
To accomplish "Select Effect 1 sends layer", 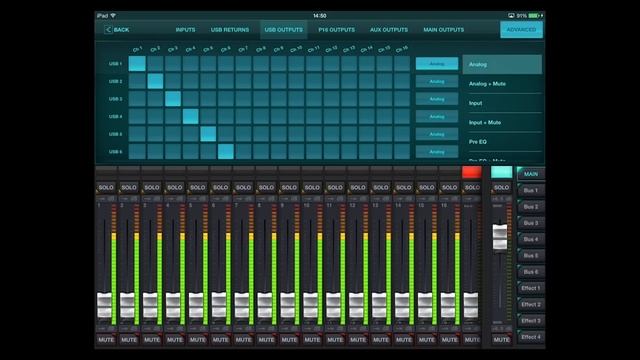I will tap(531, 288).
